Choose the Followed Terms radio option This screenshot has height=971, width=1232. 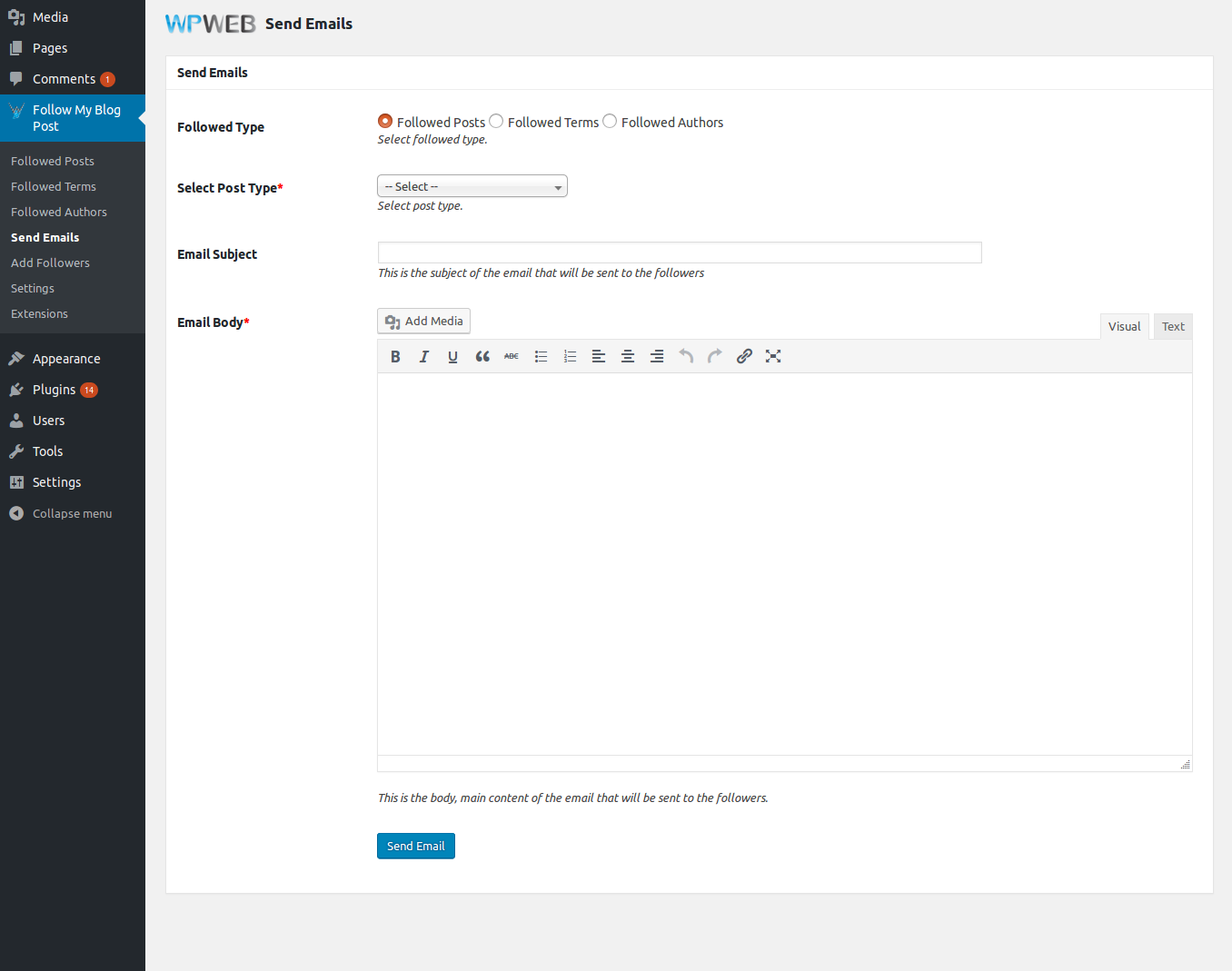496,121
